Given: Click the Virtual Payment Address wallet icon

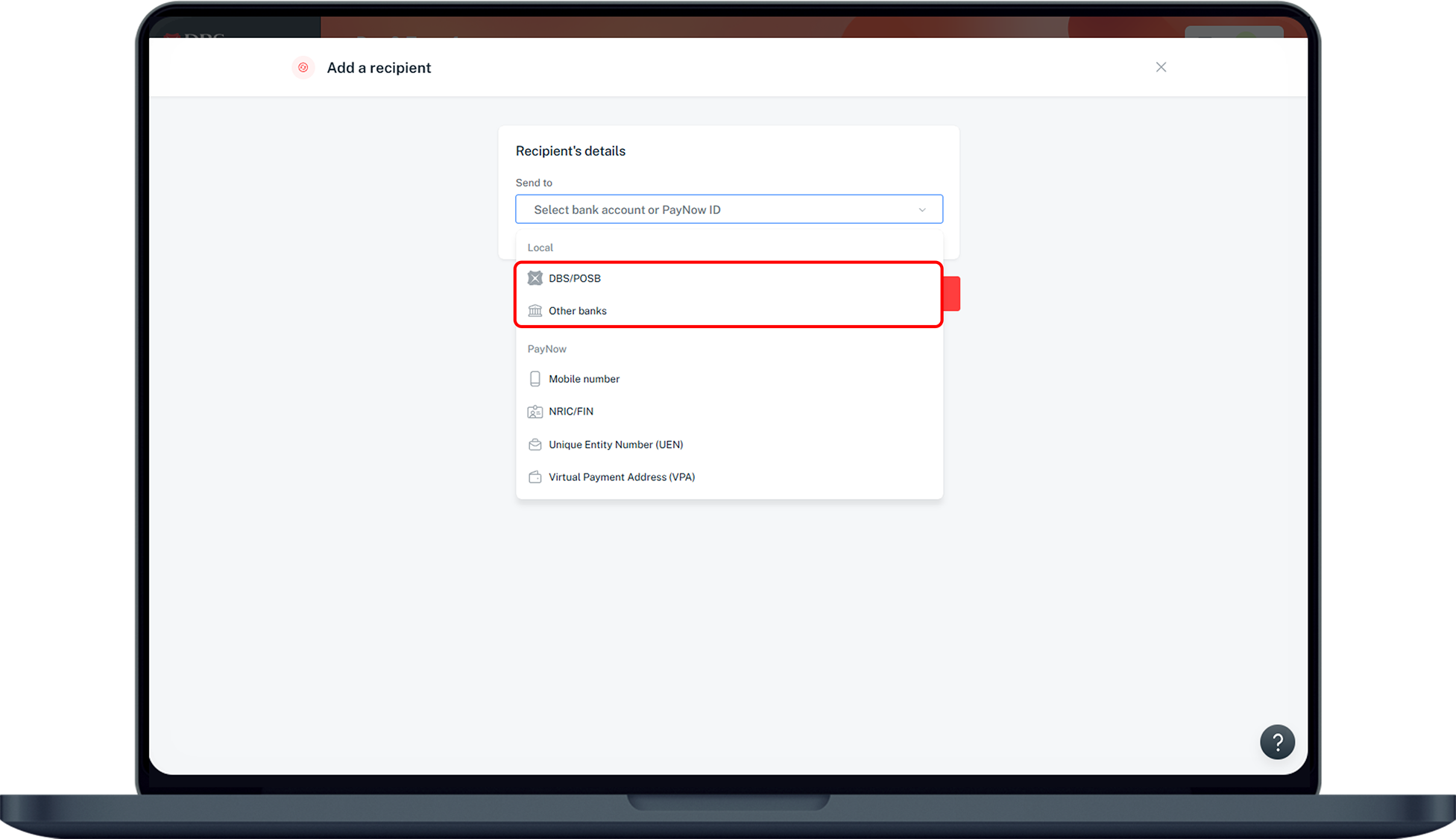Looking at the screenshot, I should (535, 477).
